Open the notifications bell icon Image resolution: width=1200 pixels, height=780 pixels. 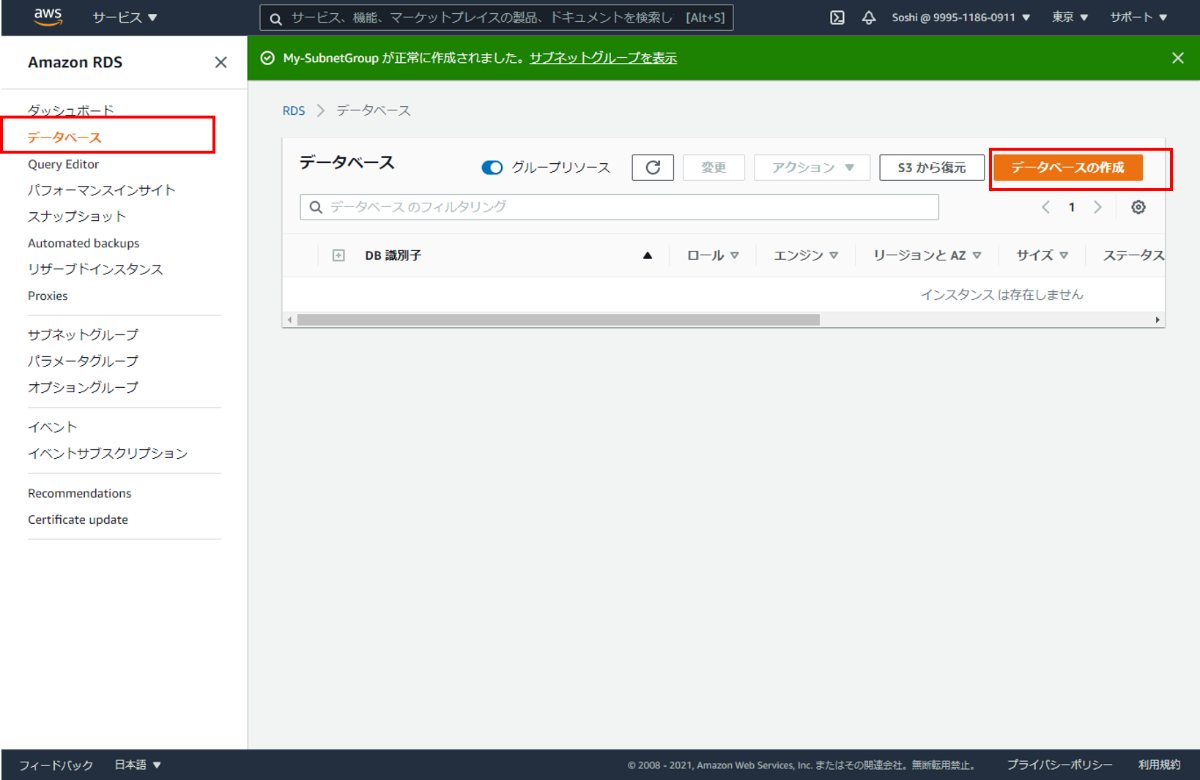click(868, 18)
